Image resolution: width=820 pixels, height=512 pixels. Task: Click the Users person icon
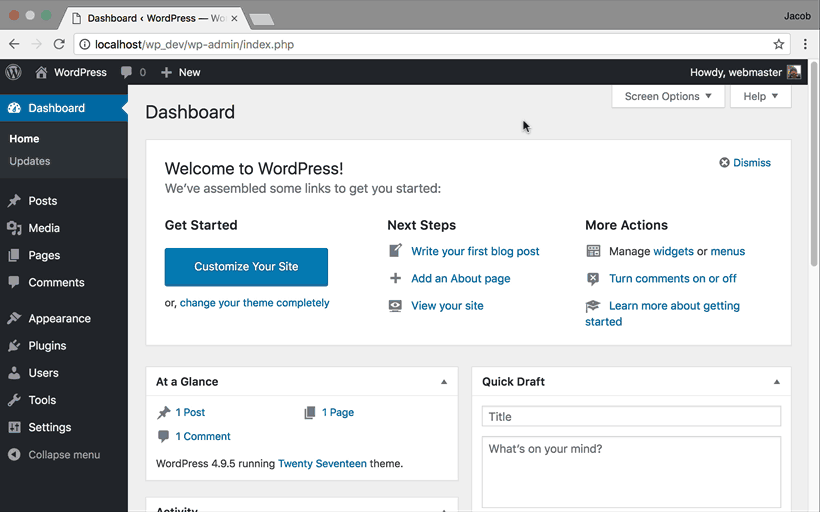[14, 373]
